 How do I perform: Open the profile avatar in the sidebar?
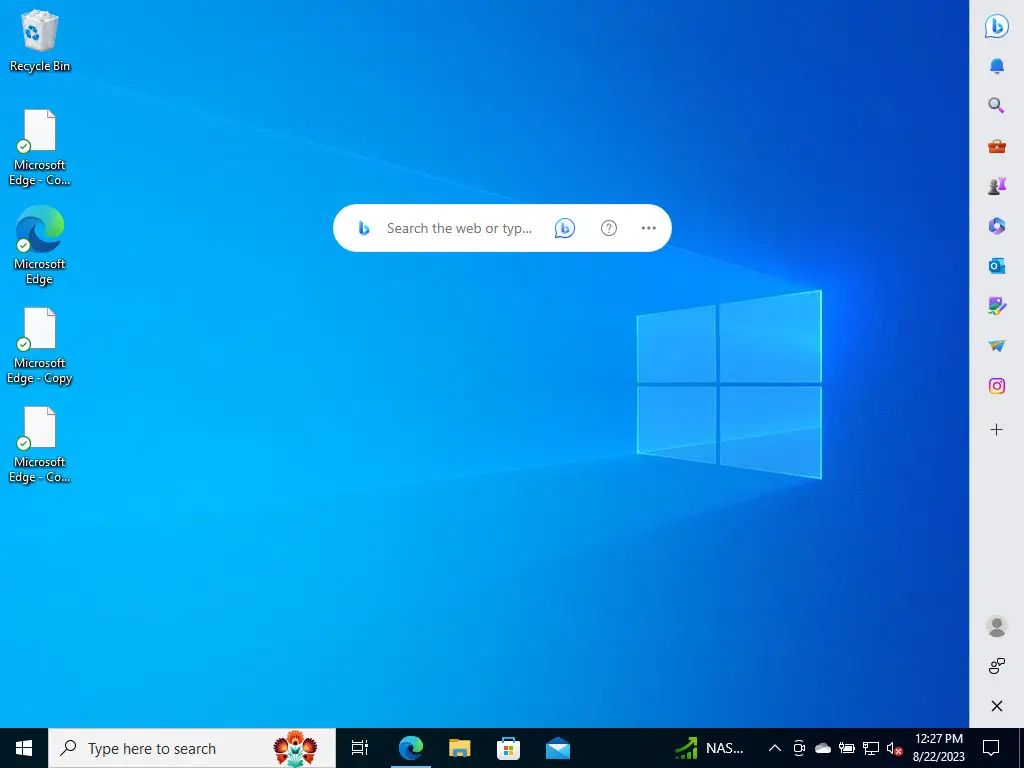coord(997,626)
